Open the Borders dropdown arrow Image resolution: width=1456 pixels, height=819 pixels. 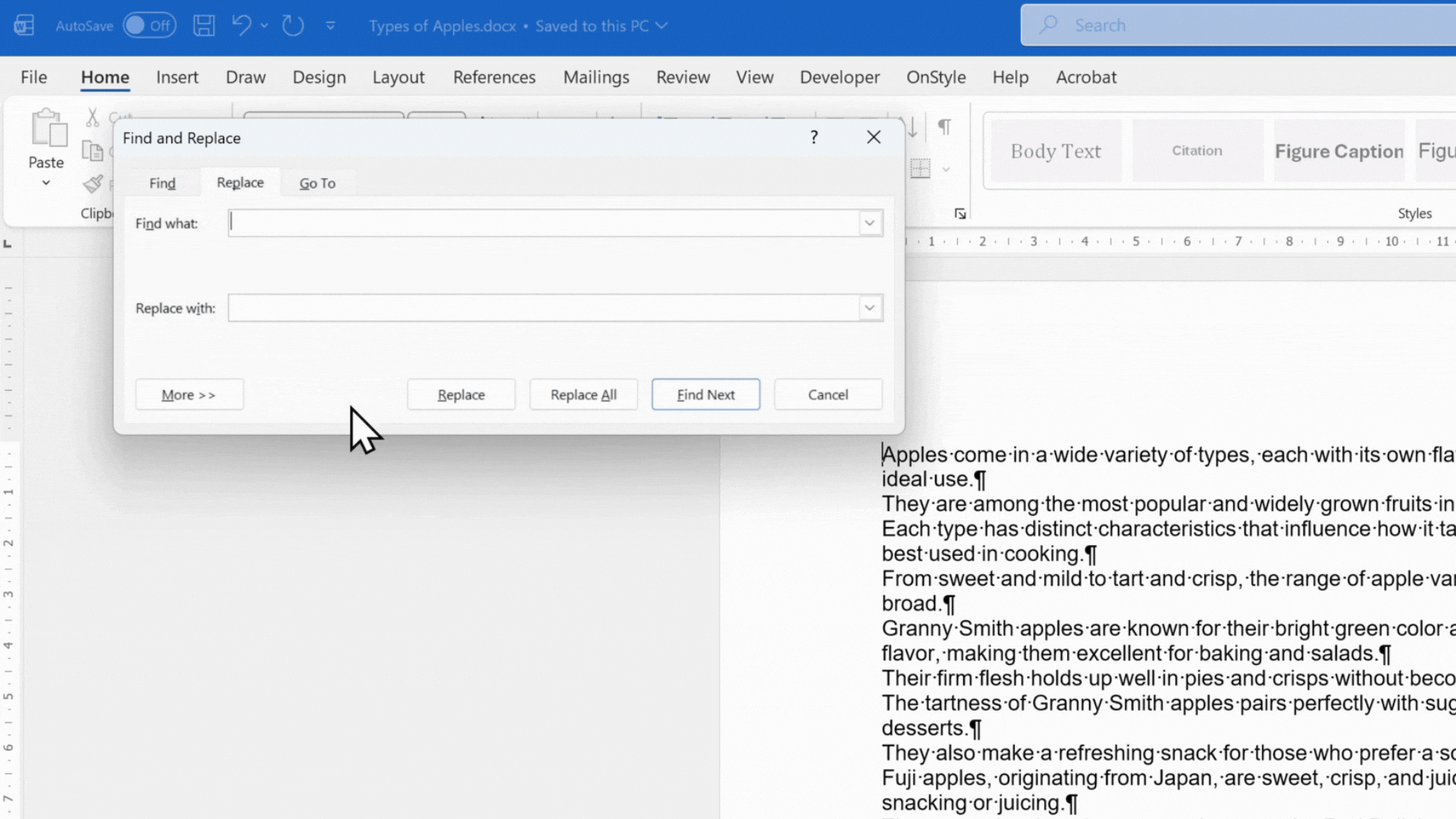pos(946,169)
